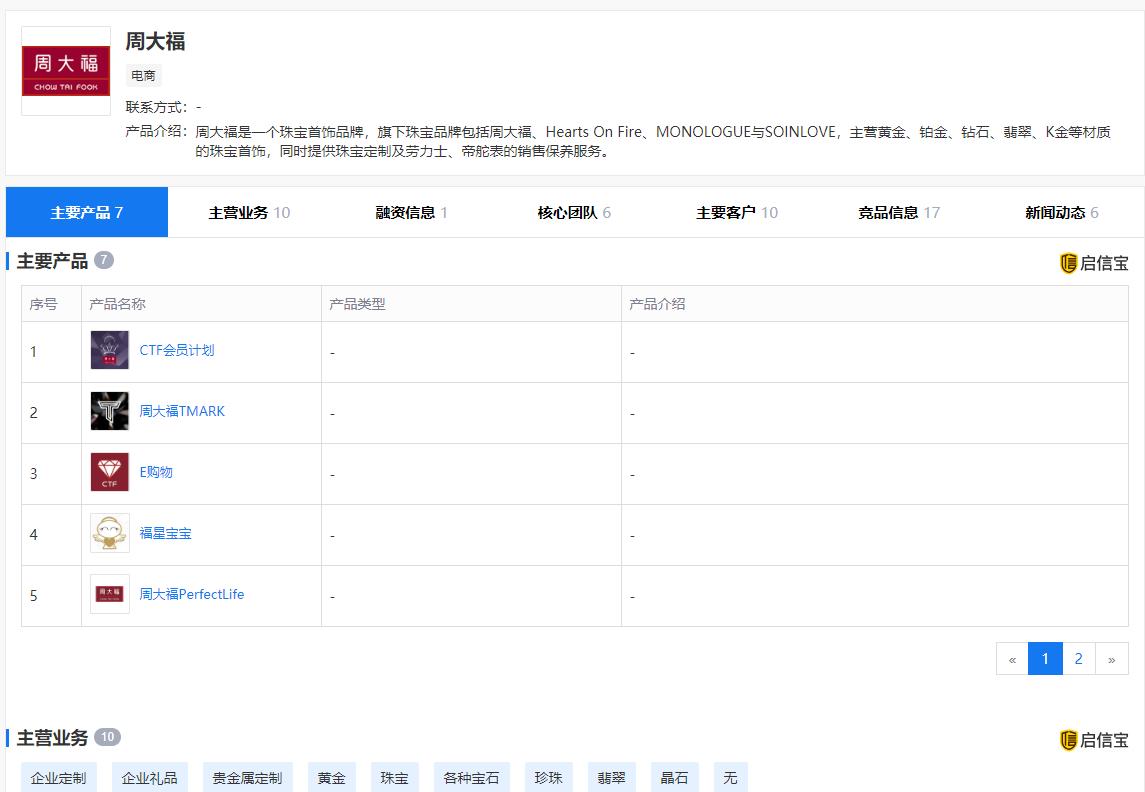Open the 竞品信息 tab

pyautogui.click(x=892, y=211)
